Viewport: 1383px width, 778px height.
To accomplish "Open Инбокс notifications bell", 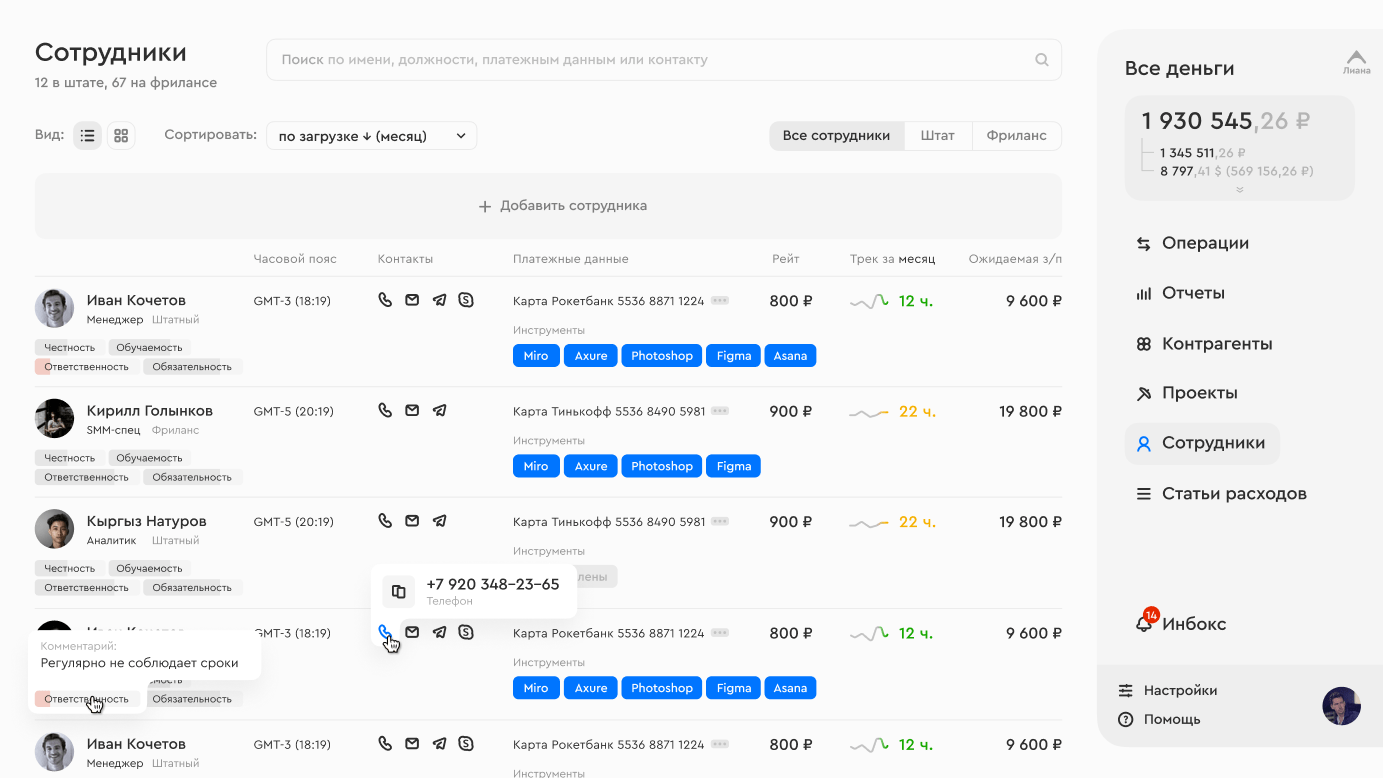I will pyautogui.click(x=1144, y=623).
